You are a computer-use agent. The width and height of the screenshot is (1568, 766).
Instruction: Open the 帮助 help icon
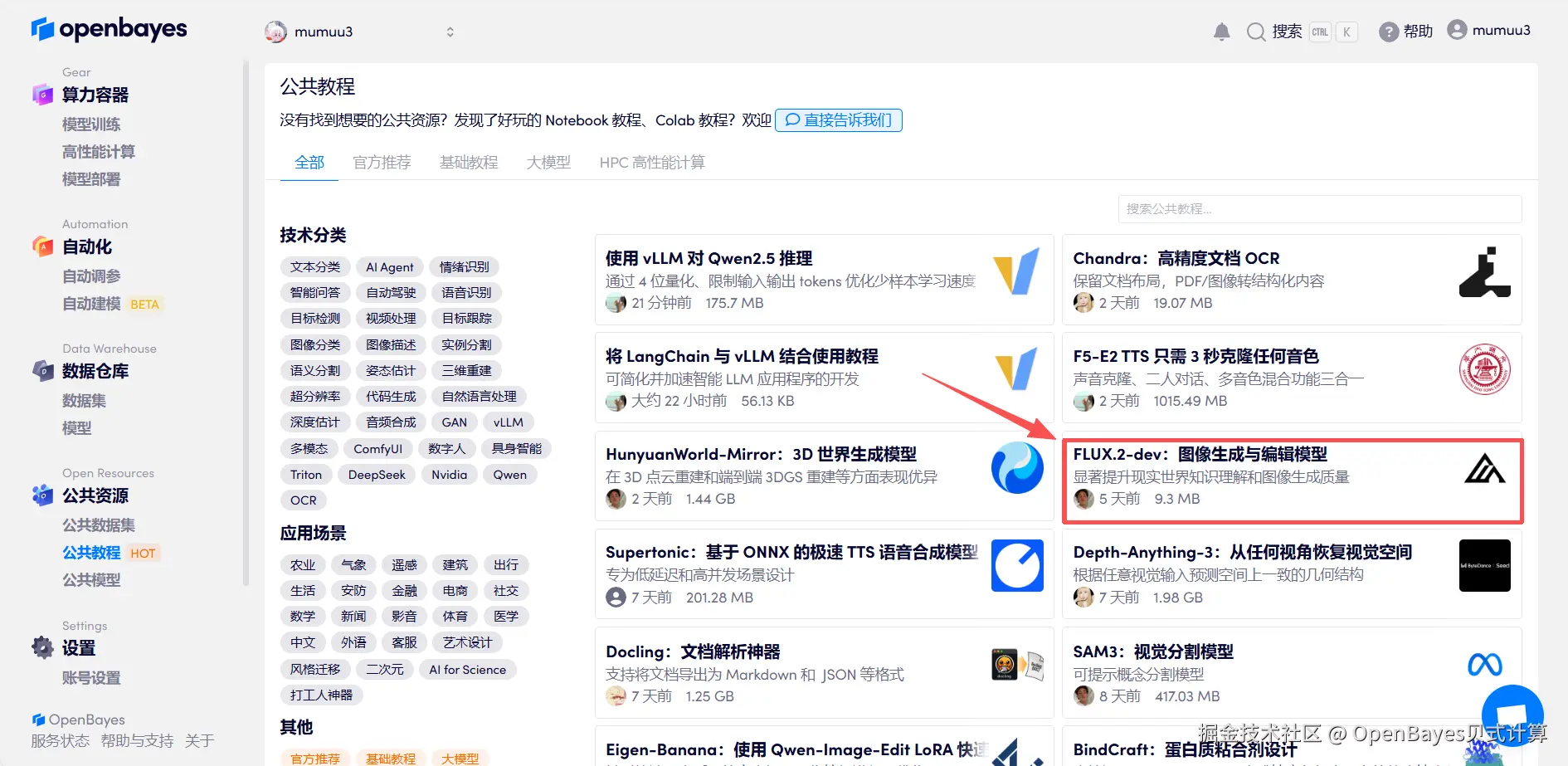[x=1388, y=31]
